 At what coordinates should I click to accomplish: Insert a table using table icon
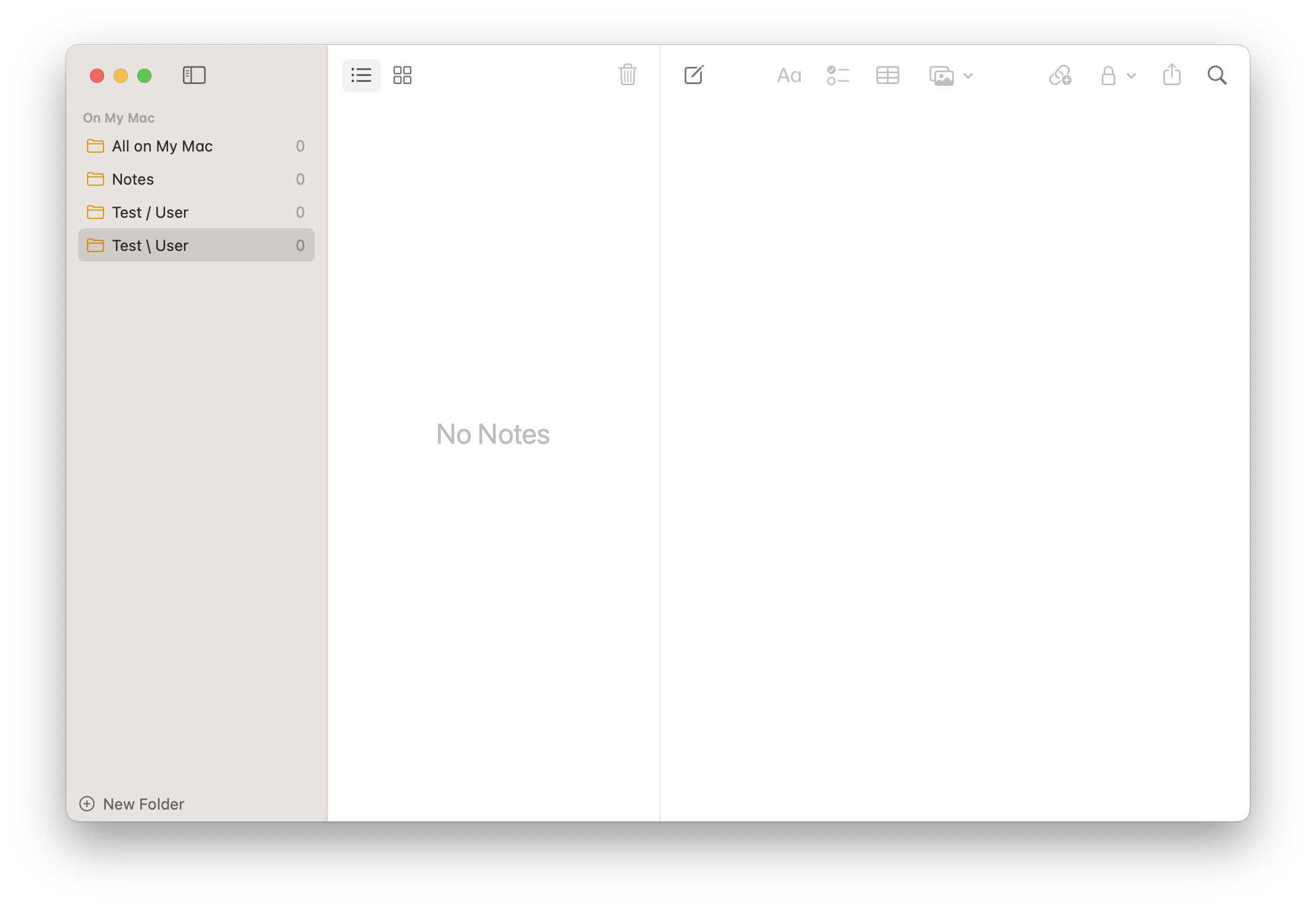(x=888, y=76)
